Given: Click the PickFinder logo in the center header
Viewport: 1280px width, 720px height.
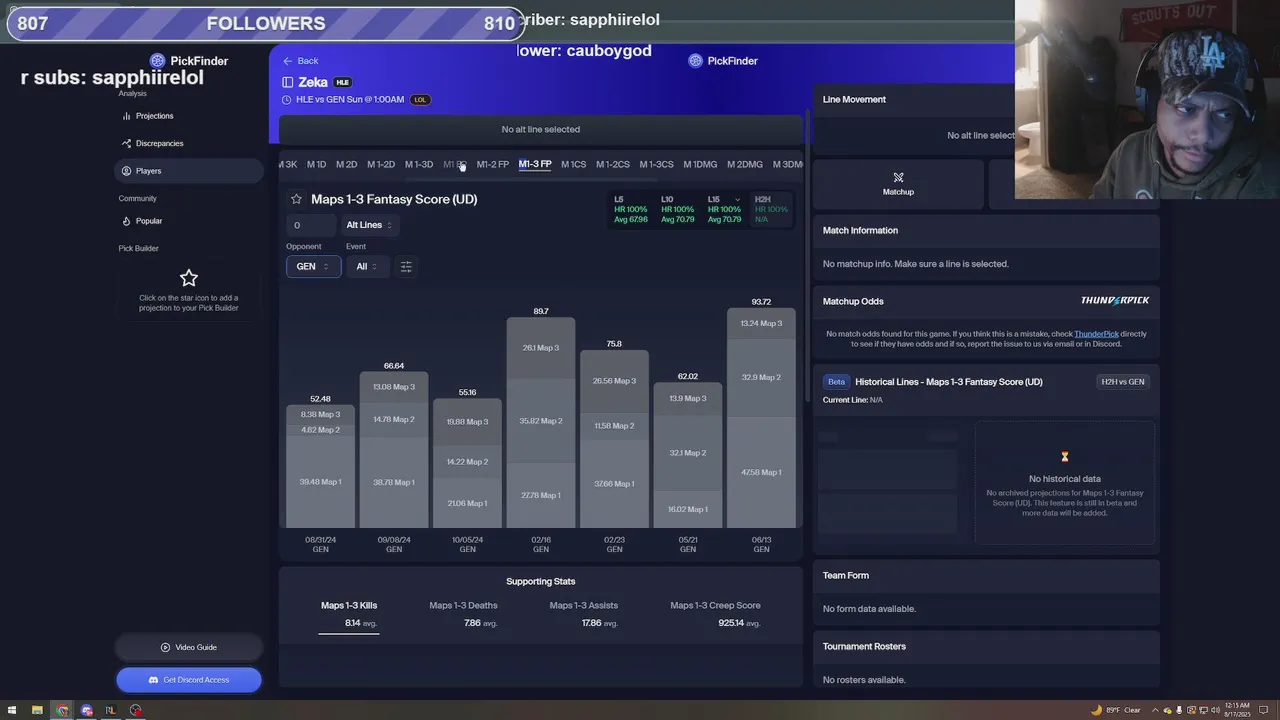Looking at the screenshot, I should pyautogui.click(x=723, y=61).
